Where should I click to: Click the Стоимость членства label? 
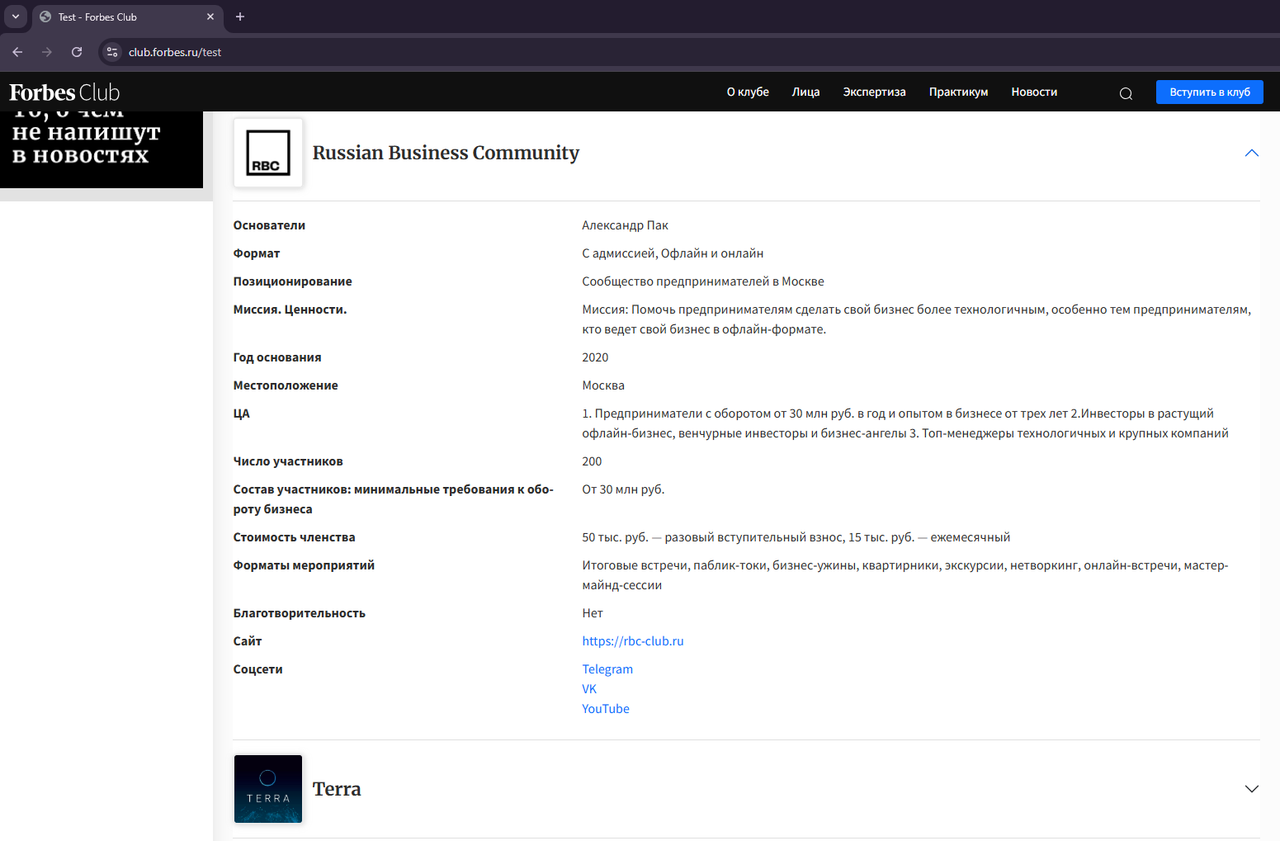pyautogui.click(x=294, y=537)
